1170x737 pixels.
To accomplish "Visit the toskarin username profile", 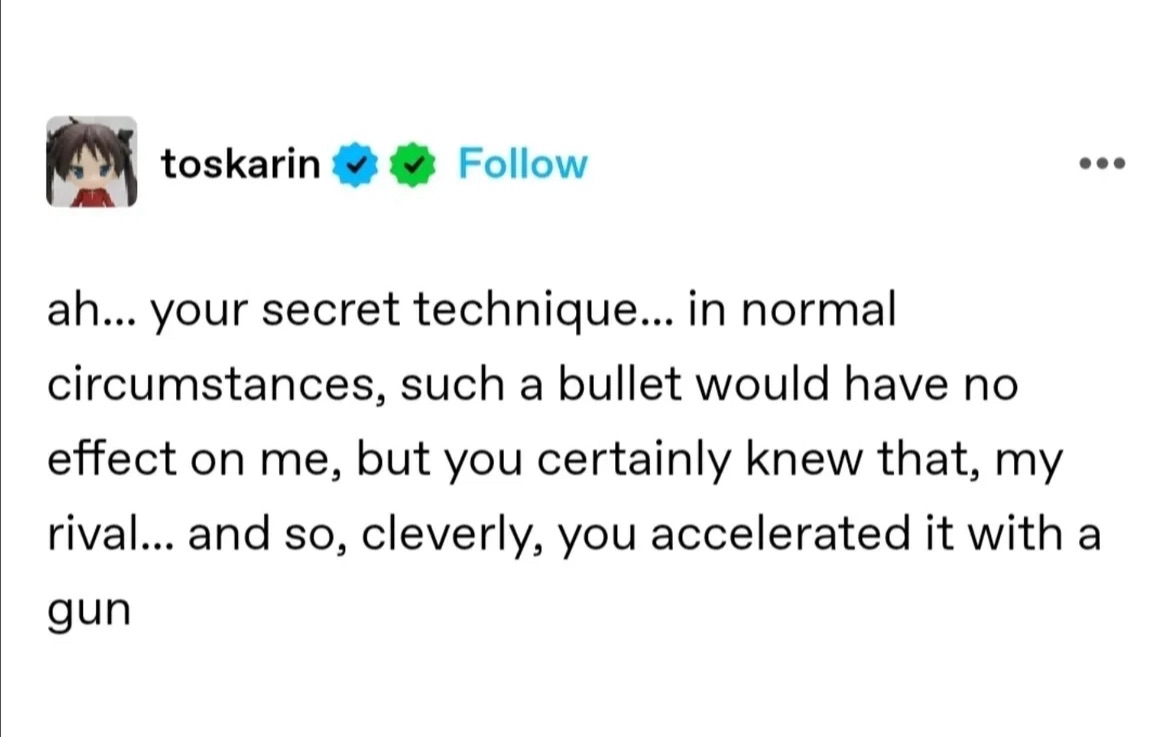I will [240, 163].
